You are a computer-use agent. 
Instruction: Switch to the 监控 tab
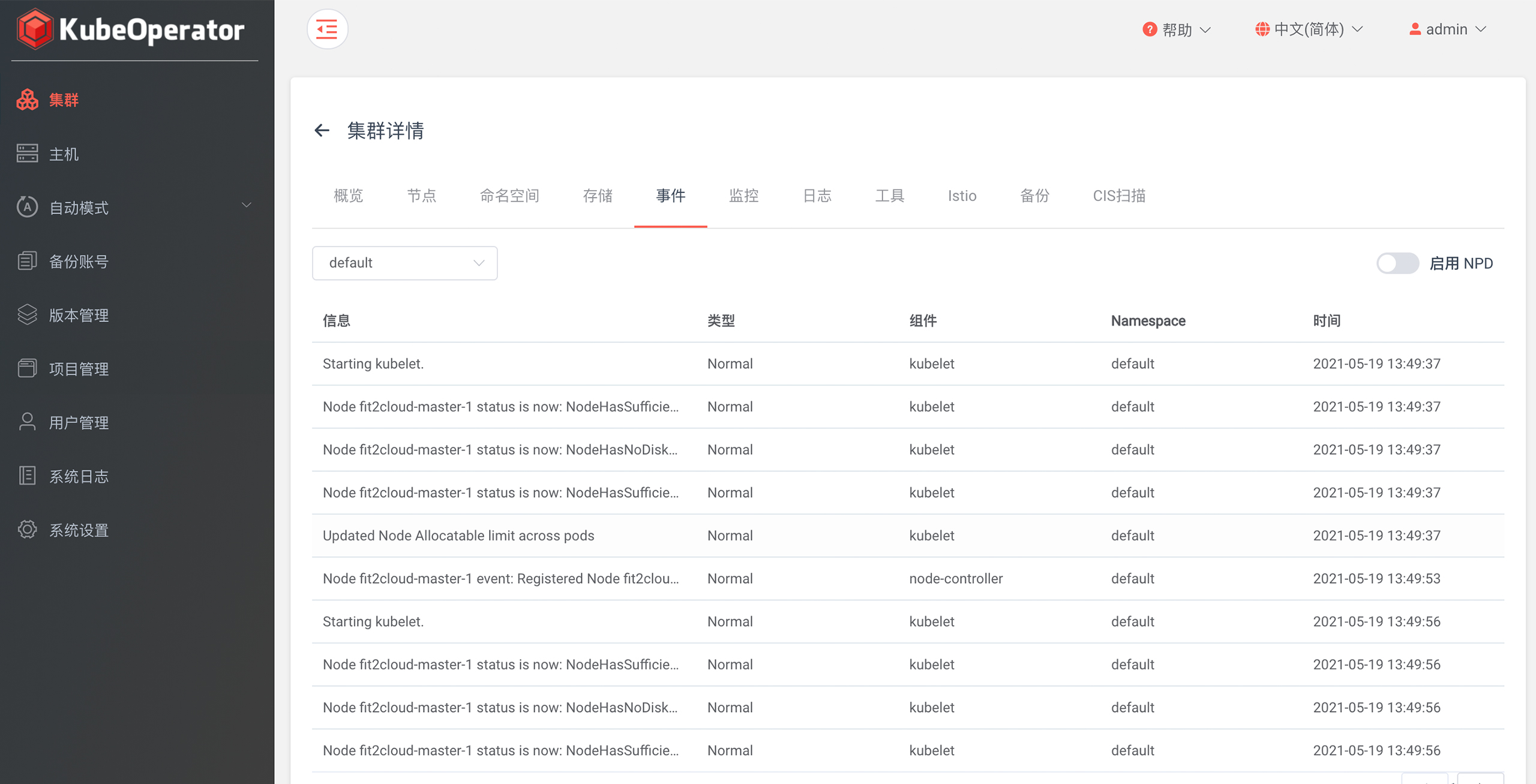tap(744, 196)
